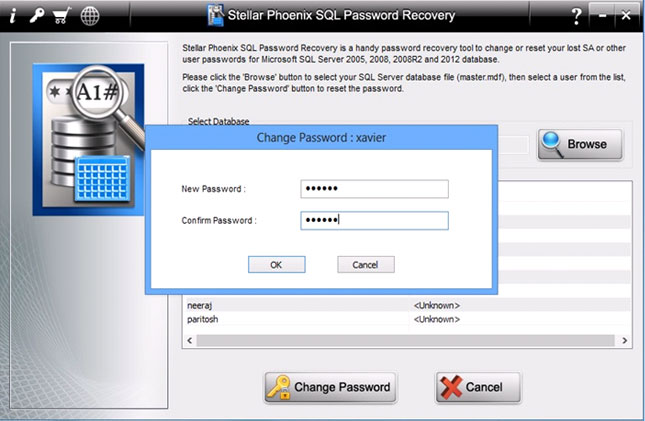Open the shopping cart buy icon
Viewport: 645px width, 421px height.
(x=62, y=16)
